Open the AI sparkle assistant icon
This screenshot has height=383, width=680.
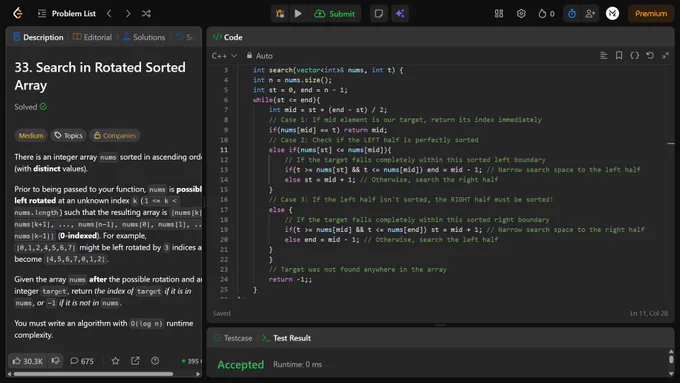[x=400, y=13]
